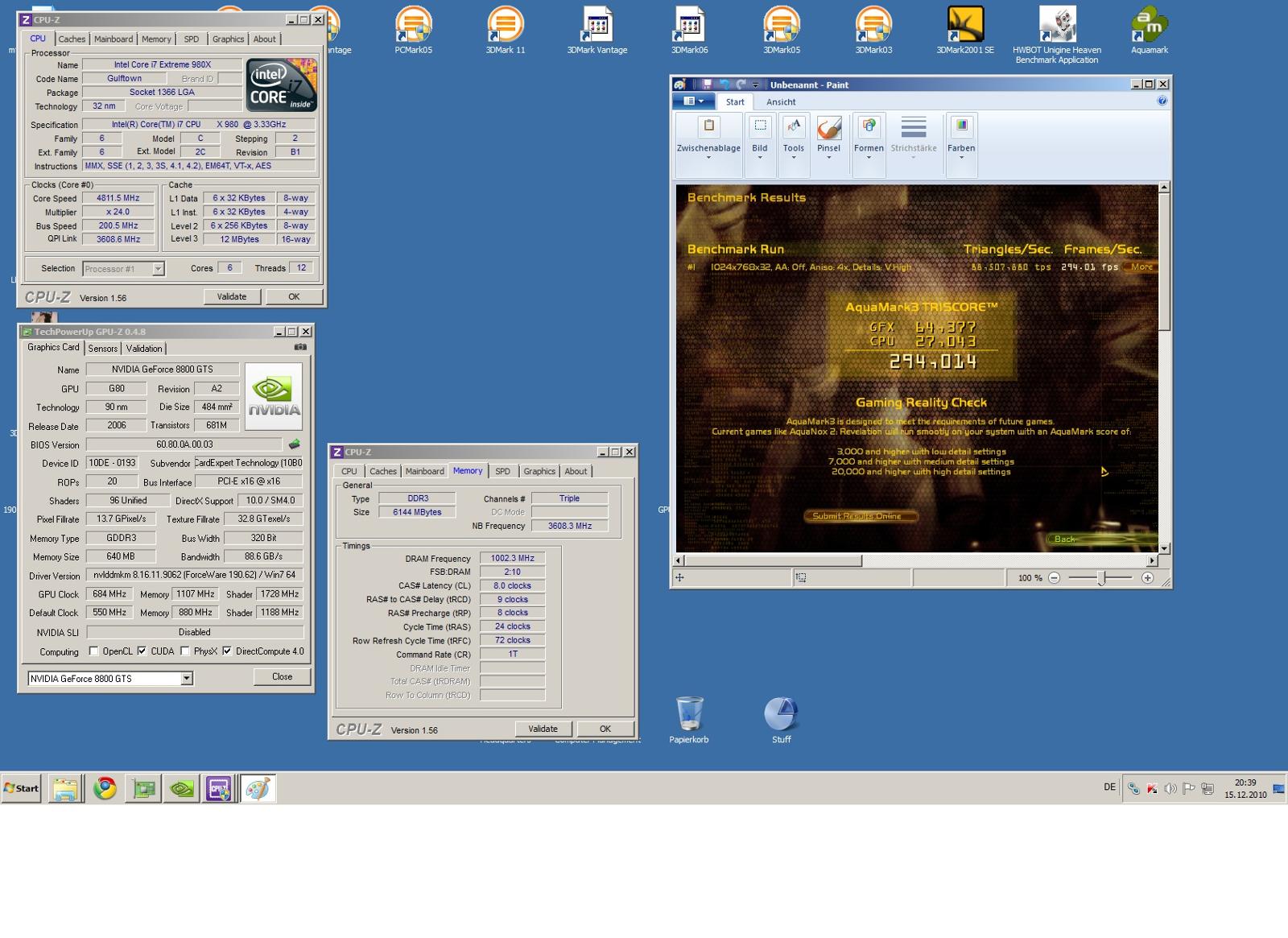Click the DE language indicator
This screenshot has width=1288, height=938.
point(1110,787)
